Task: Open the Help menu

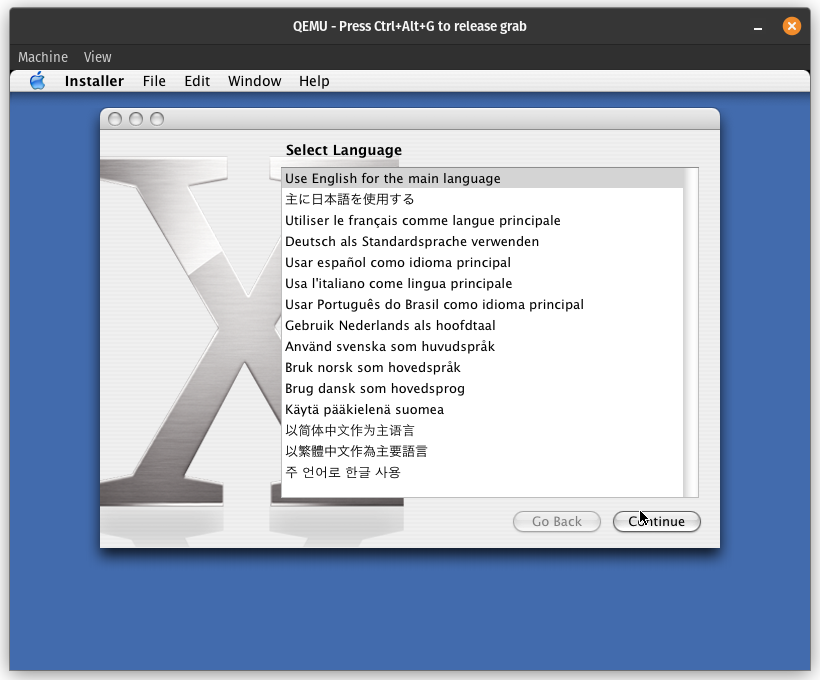Action: click(314, 81)
